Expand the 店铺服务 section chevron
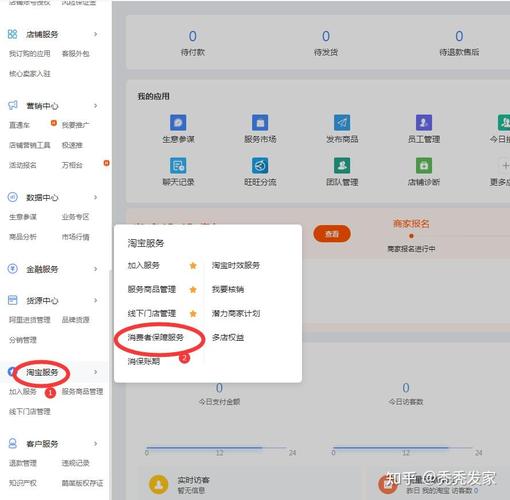This screenshot has height=500, width=510. [95, 34]
